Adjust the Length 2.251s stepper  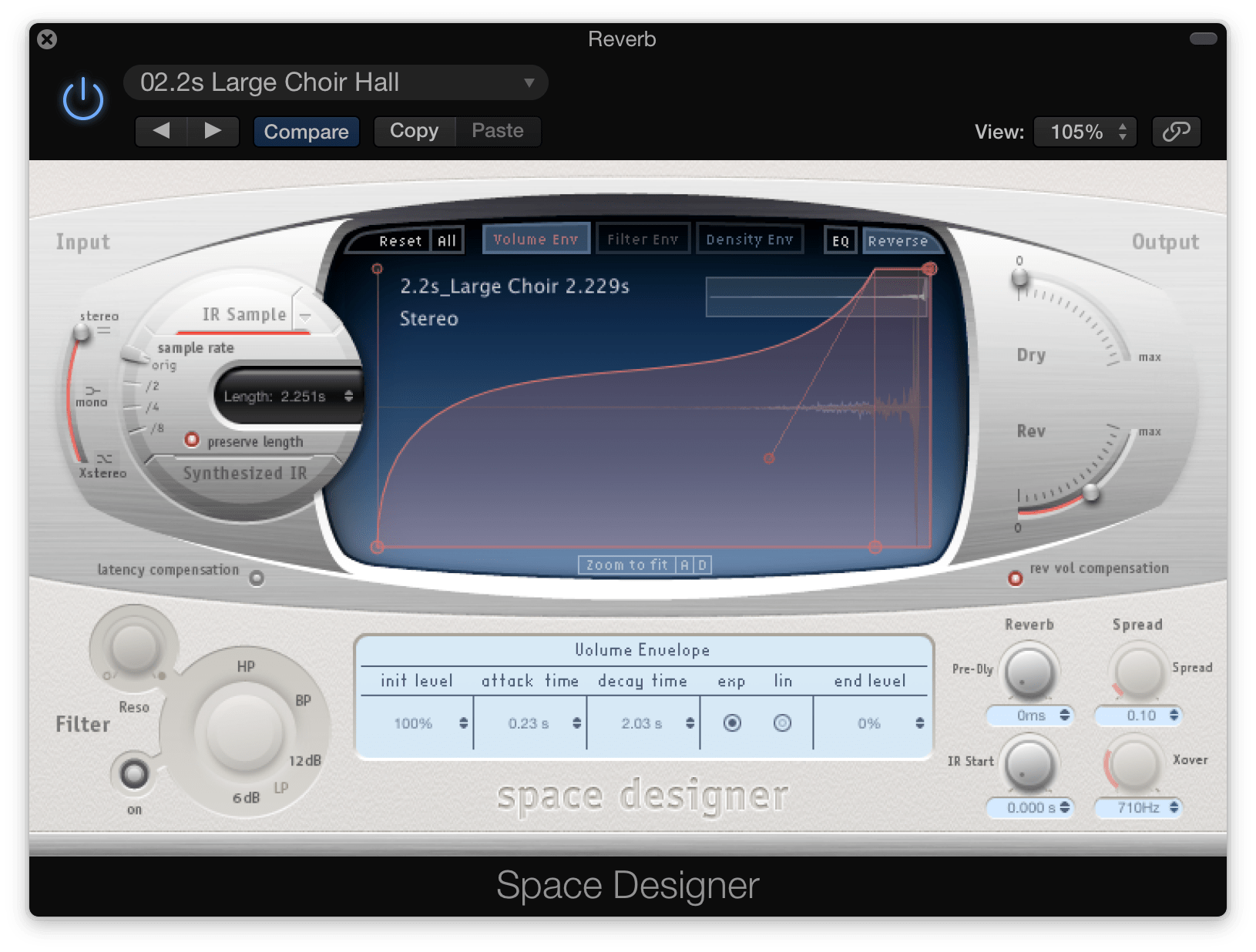[349, 396]
